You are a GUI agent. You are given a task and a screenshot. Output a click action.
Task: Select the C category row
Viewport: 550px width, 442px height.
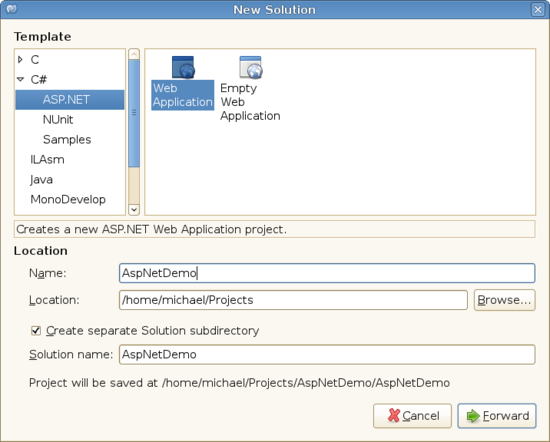pos(70,60)
